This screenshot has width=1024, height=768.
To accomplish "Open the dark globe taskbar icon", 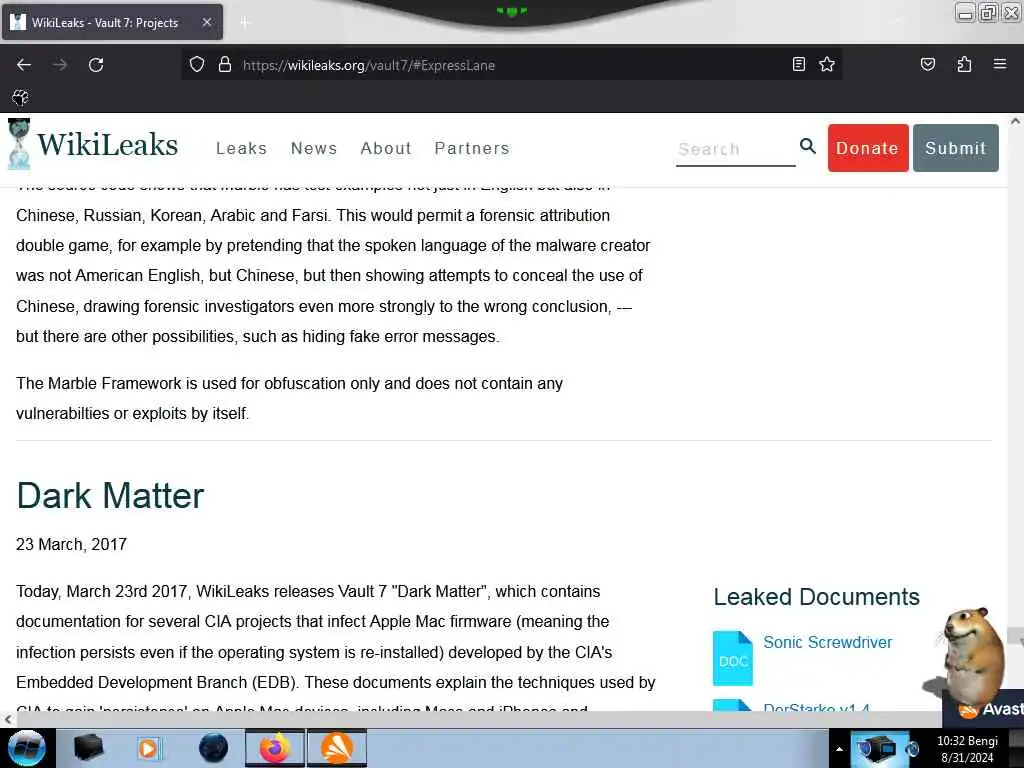I will (213, 748).
